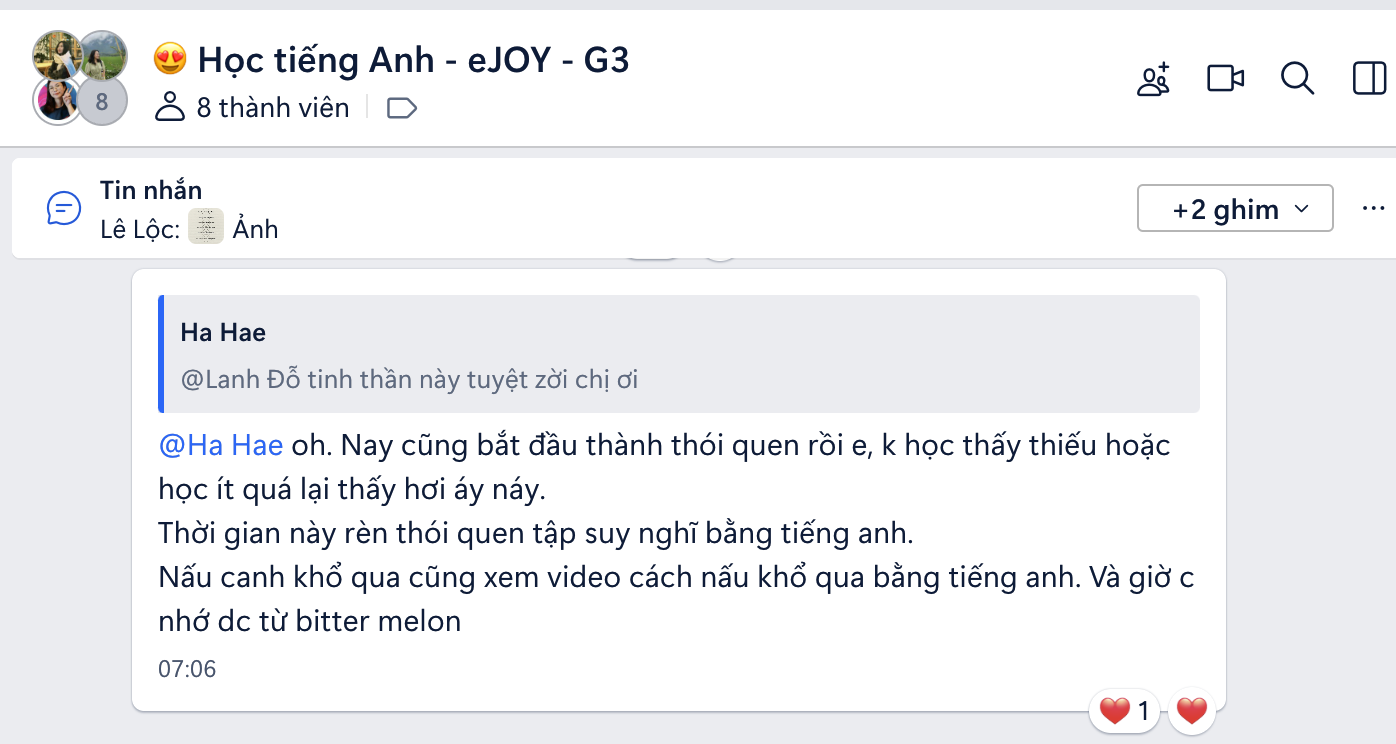Jump to quoted Ha Hae reply message
Image resolution: width=1396 pixels, height=744 pixels.
tap(680, 354)
